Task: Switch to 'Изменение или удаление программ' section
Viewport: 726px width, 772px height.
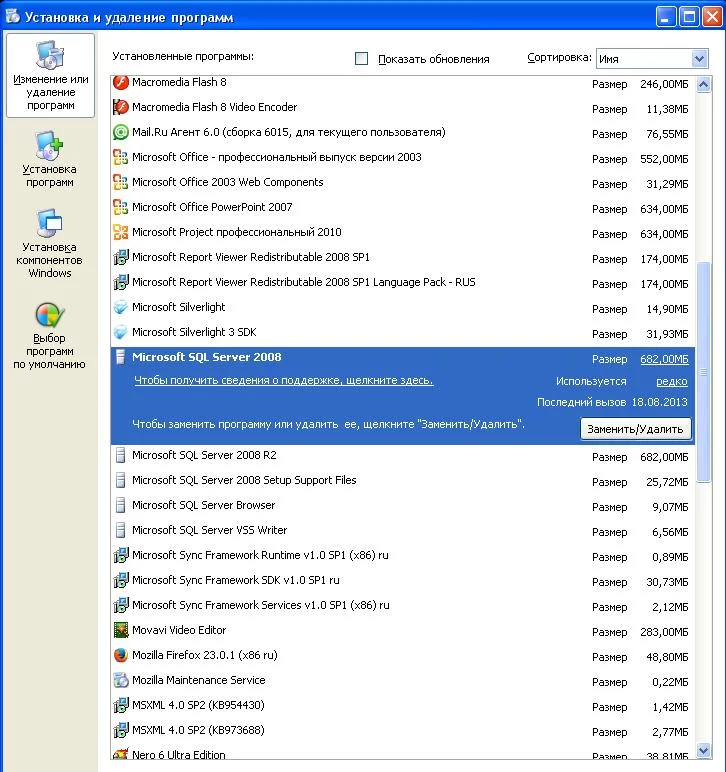Action: [50, 76]
